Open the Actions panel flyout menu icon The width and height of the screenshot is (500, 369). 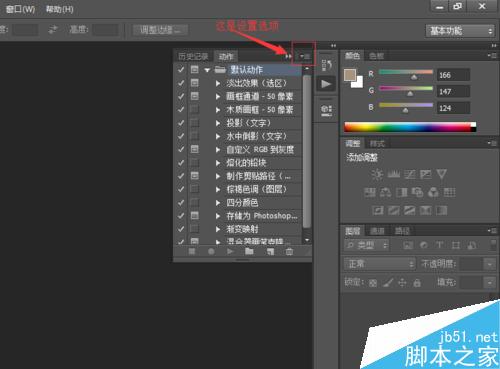[304, 56]
